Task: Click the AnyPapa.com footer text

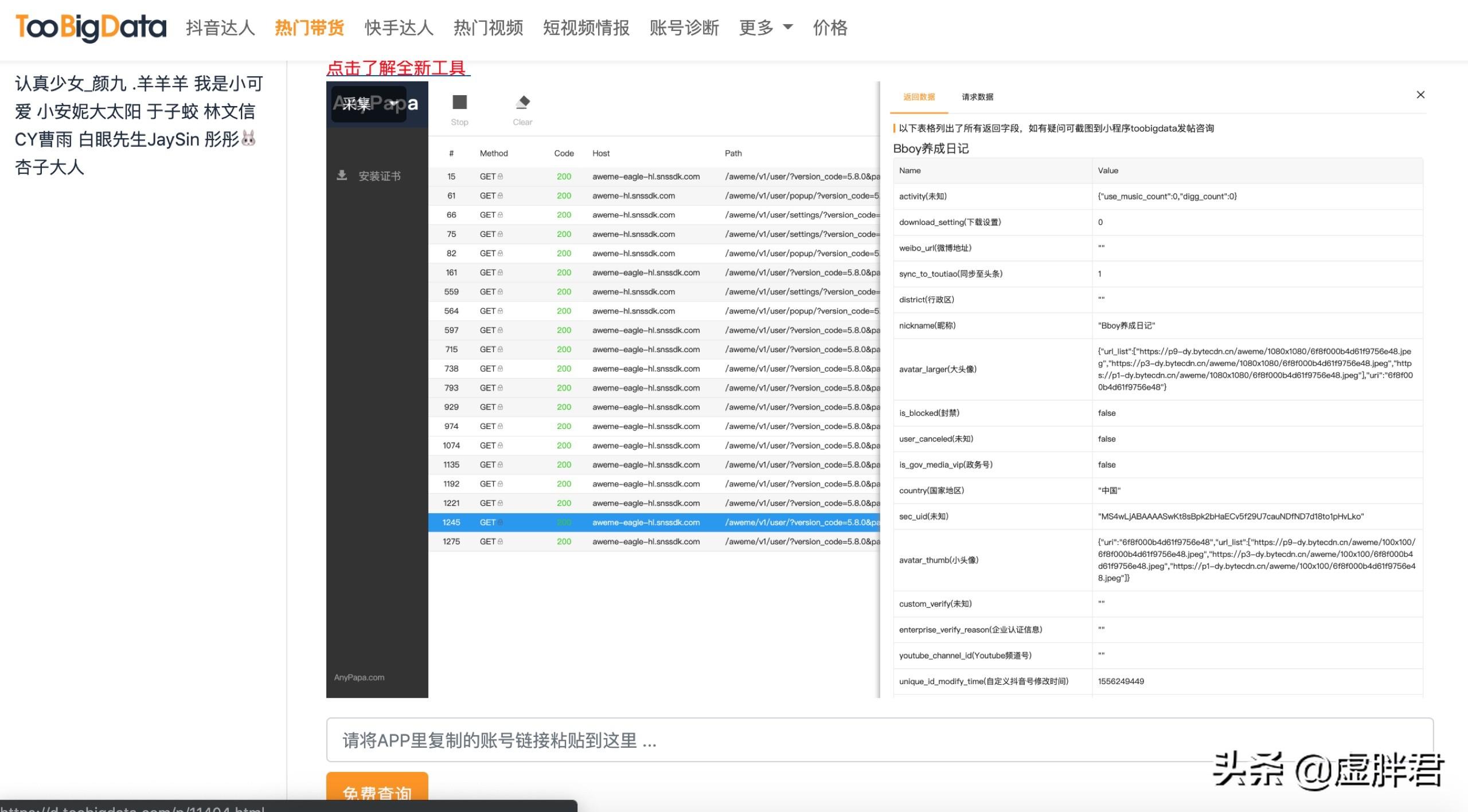Action: (x=359, y=678)
